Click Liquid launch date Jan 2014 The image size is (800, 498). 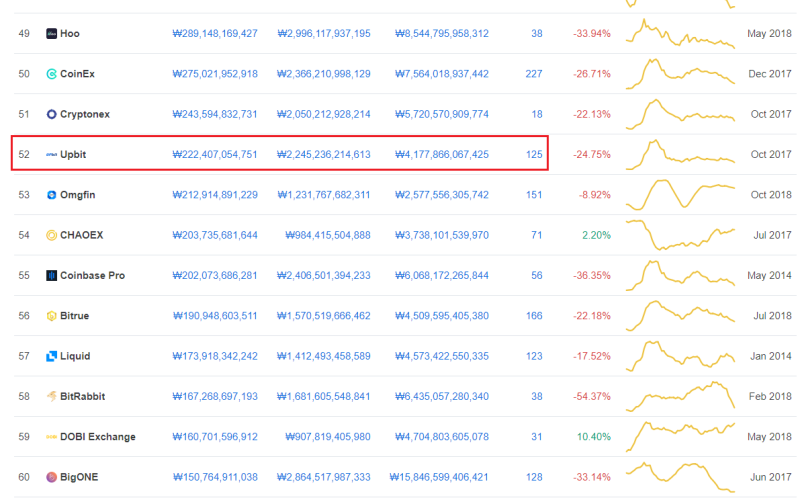tap(770, 356)
